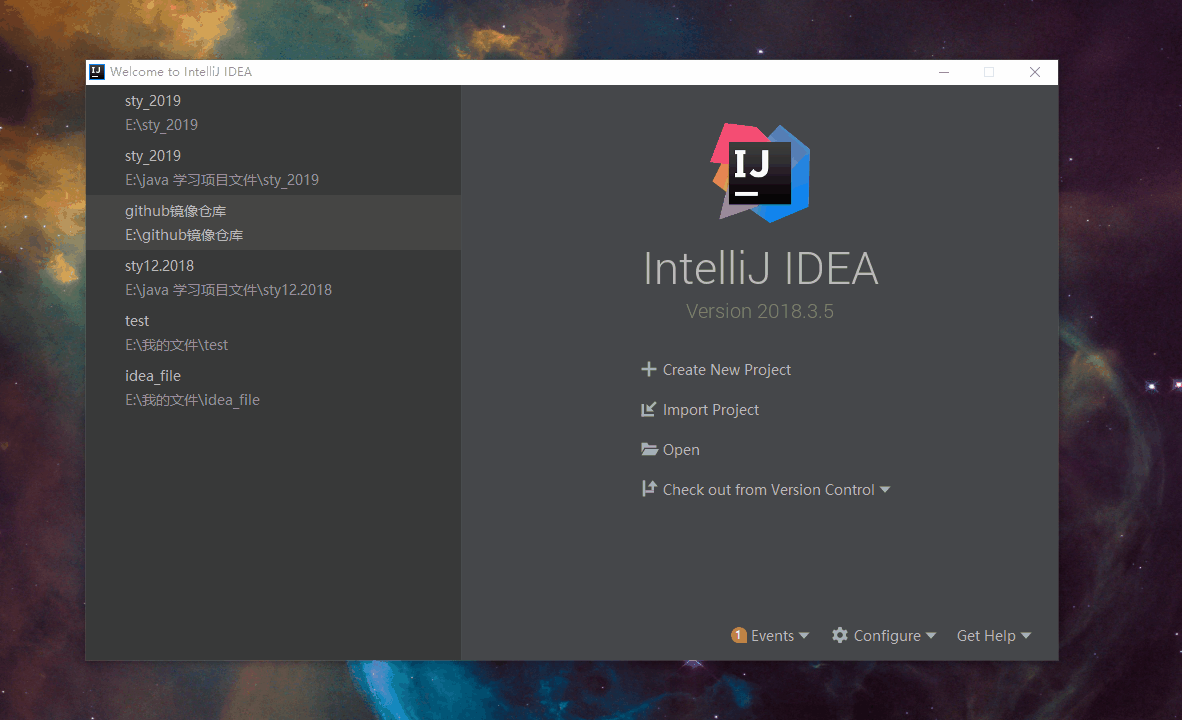Screen dimensions: 1182x720
Task: Click the import arrow icon beside Import Project
Action: (x=648, y=409)
